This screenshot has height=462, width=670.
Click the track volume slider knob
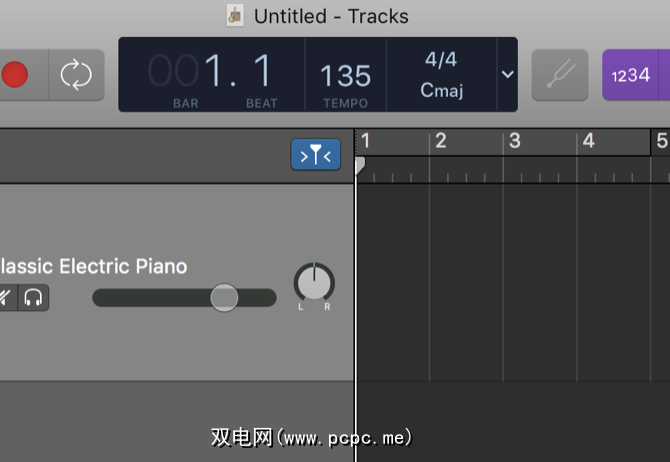pyautogui.click(x=224, y=297)
